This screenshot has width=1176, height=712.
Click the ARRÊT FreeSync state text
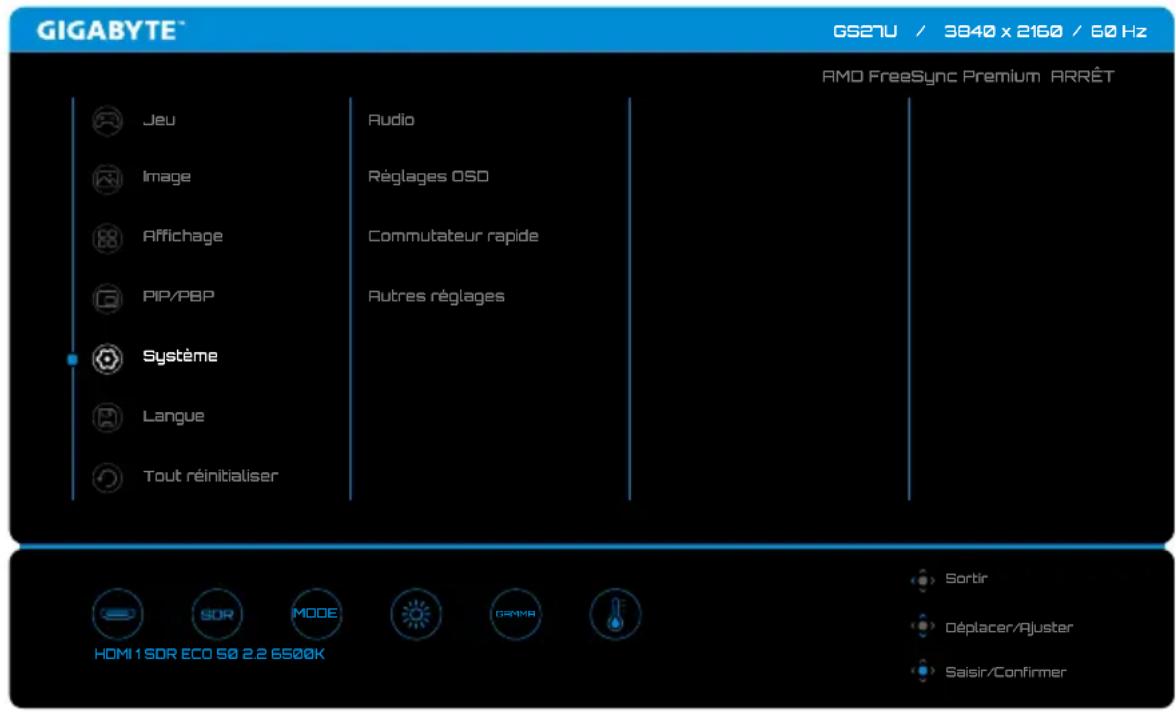click(x=1082, y=76)
